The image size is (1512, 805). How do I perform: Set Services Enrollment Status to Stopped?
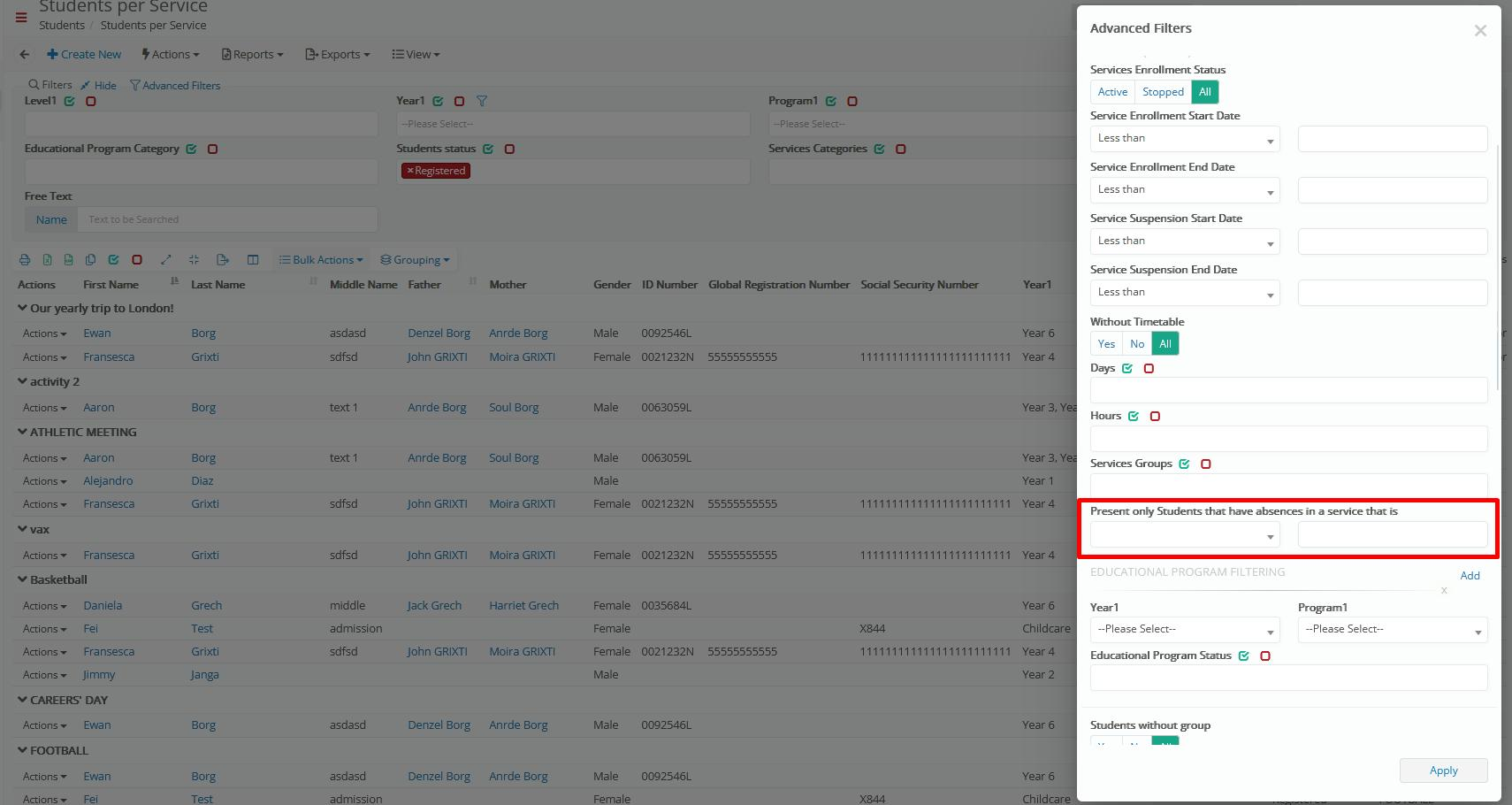(x=1163, y=92)
